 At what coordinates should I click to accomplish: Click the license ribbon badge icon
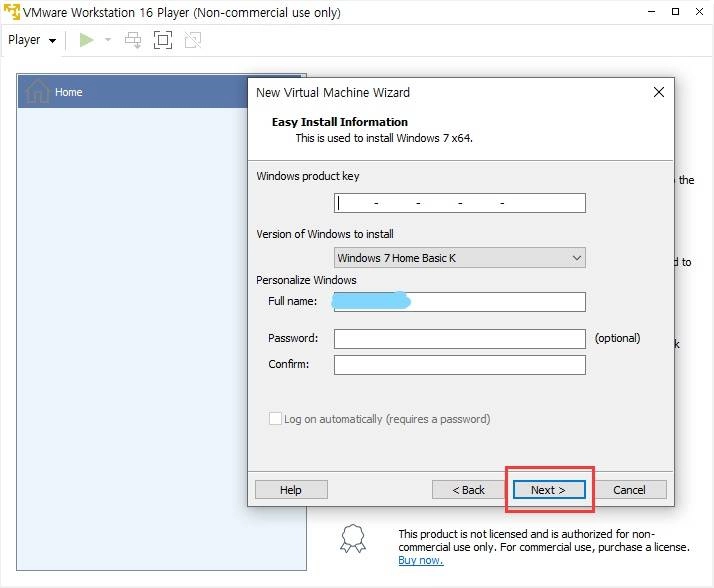point(353,539)
